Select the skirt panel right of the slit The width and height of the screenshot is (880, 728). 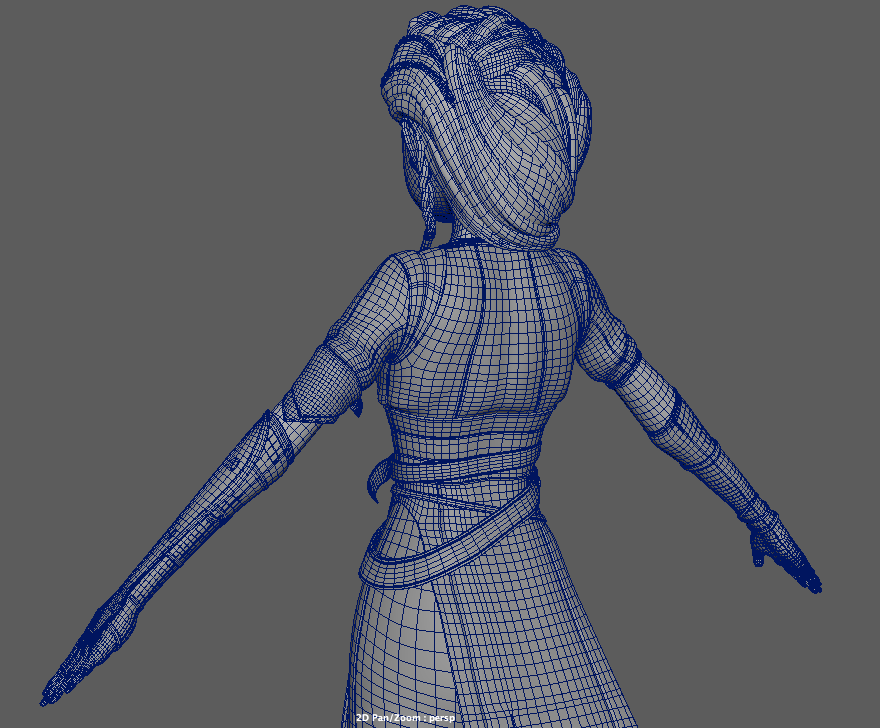pos(540,640)
